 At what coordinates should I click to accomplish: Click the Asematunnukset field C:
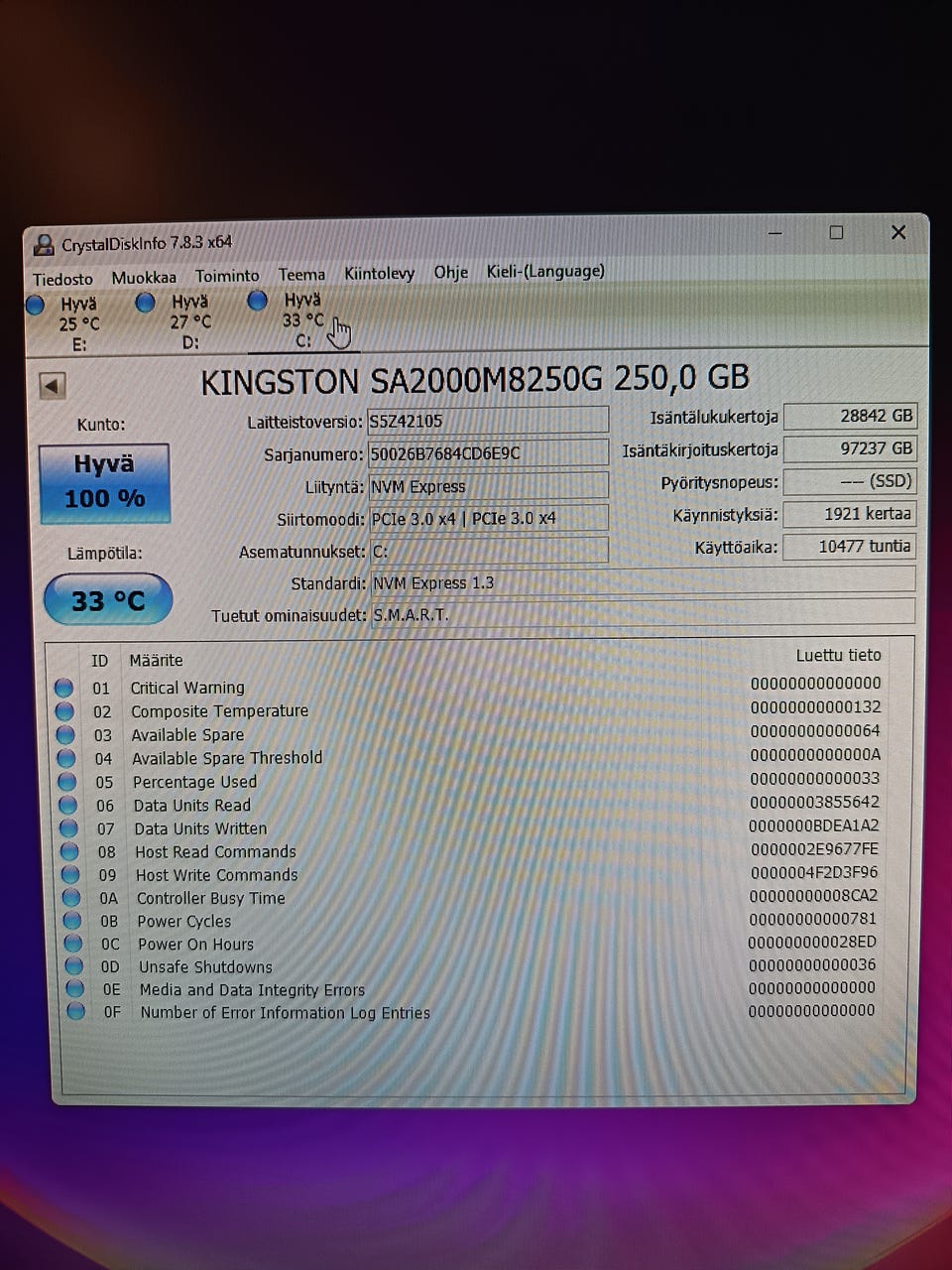(489, 551)
